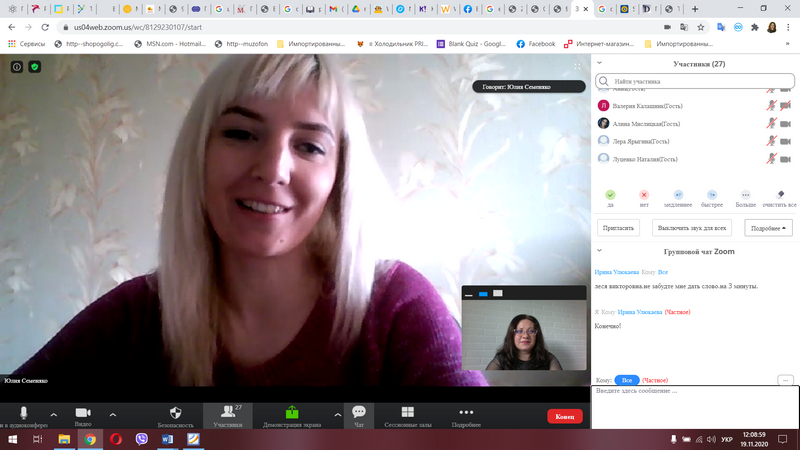The width and height of the screenshot is (800, 450).
Task: Toggle the Участники panel button
Action: pyautogui.click(x=228, y=416)
